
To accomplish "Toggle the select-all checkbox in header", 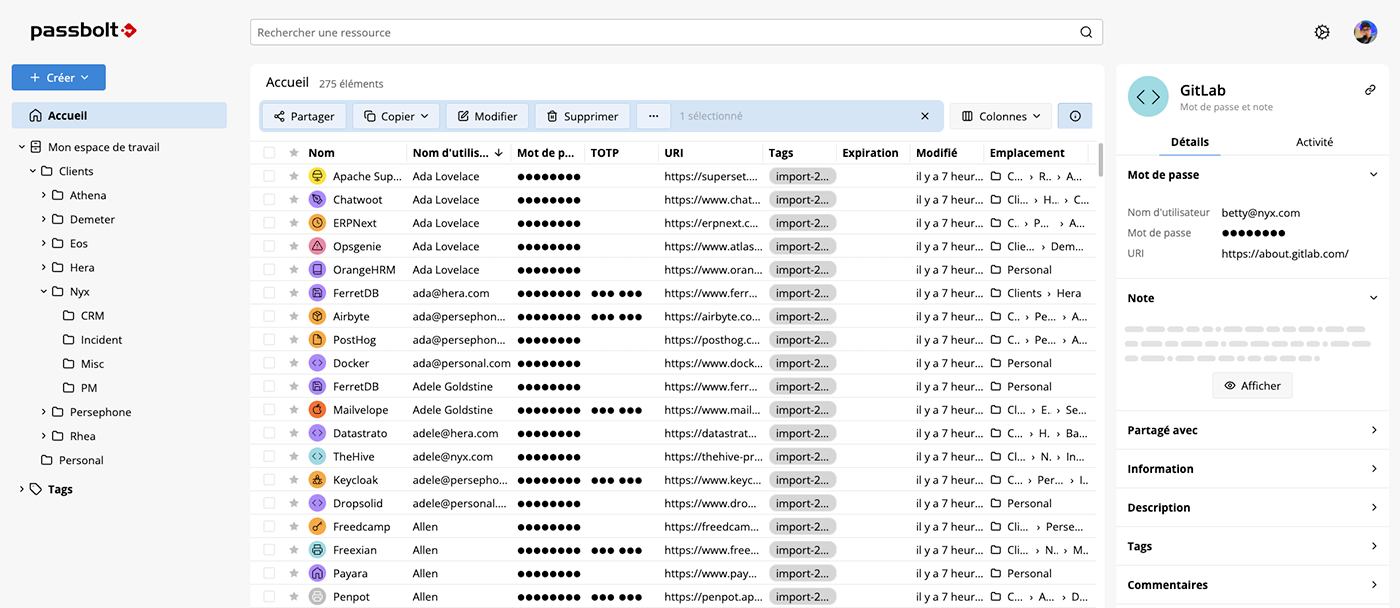I will click(269, 153).
